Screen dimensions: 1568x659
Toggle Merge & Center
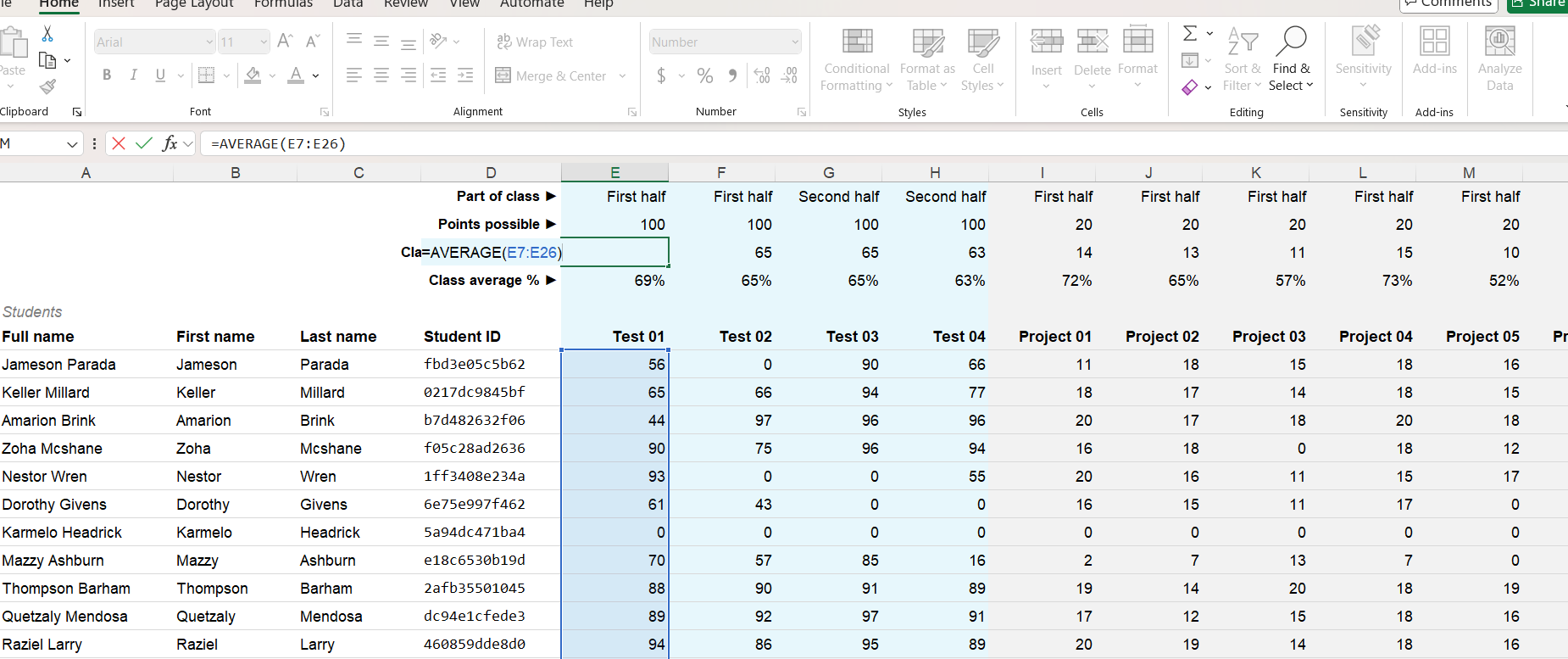point(551,75)
